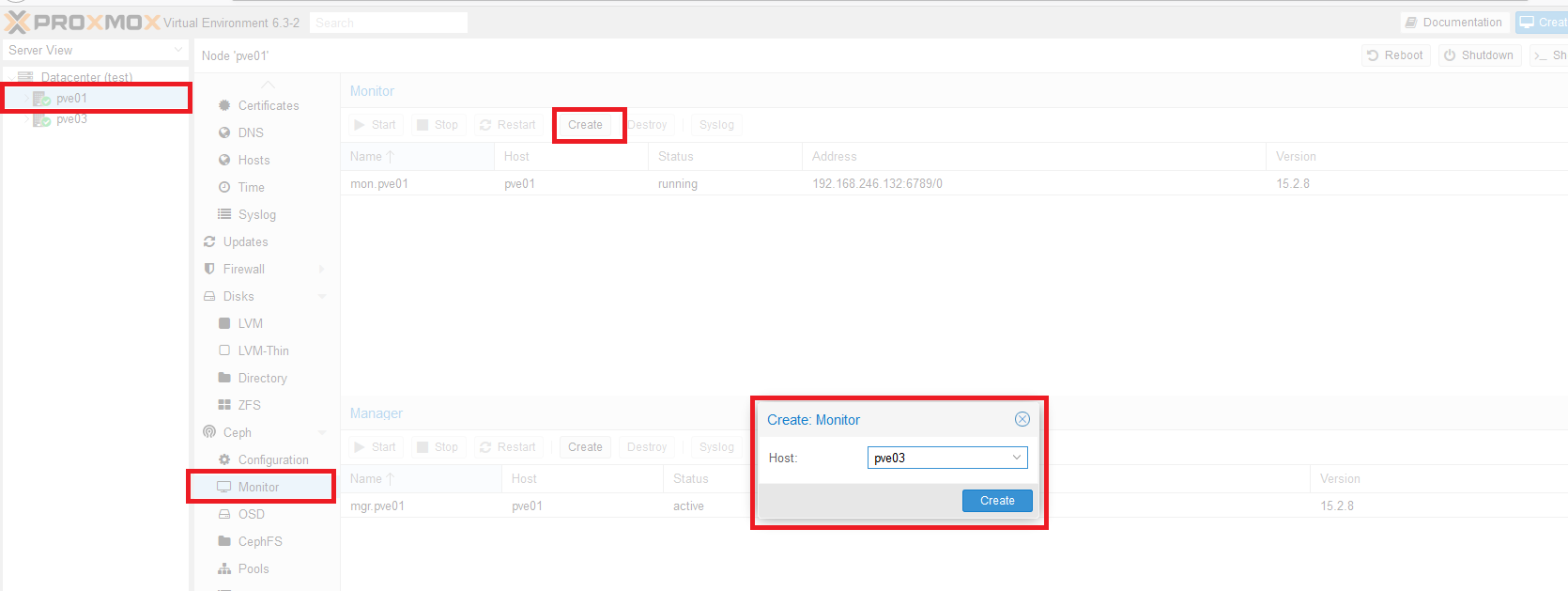Click the Firewall shield icon
Viewport: 1568px width, 591px height.
click(x=209, y=269)
